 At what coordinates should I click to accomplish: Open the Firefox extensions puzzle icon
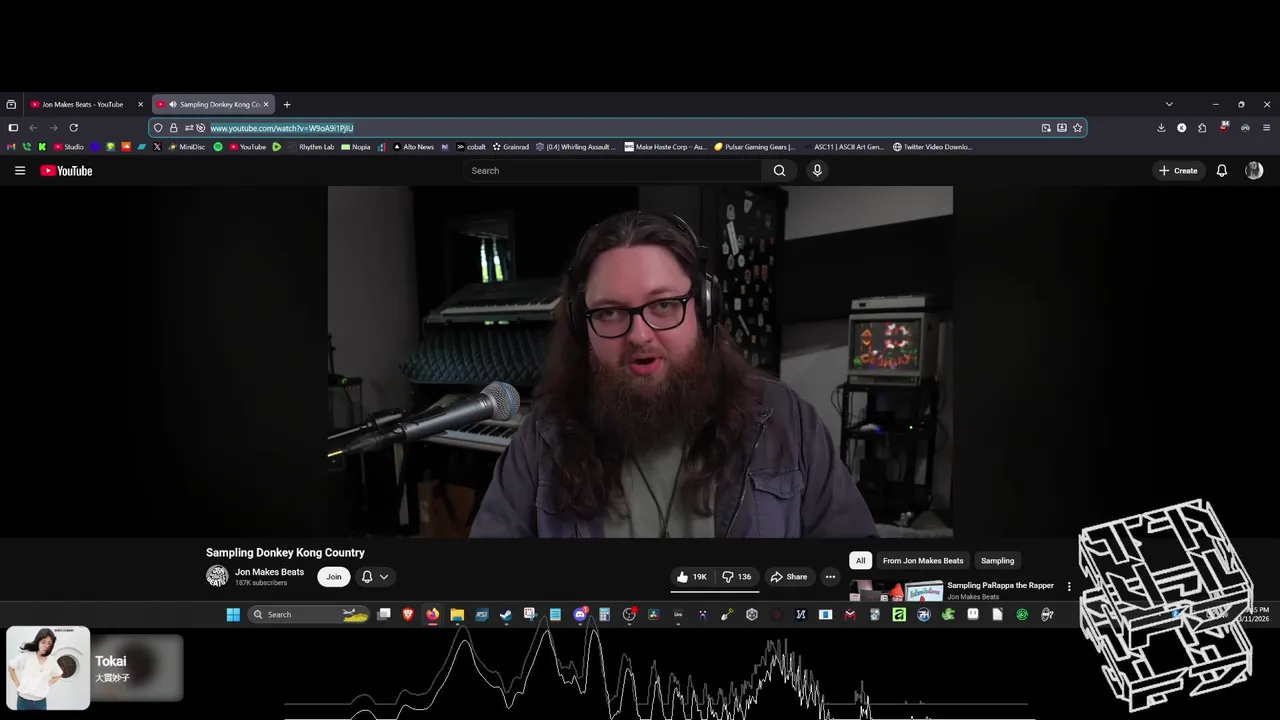coord(1202,128)
